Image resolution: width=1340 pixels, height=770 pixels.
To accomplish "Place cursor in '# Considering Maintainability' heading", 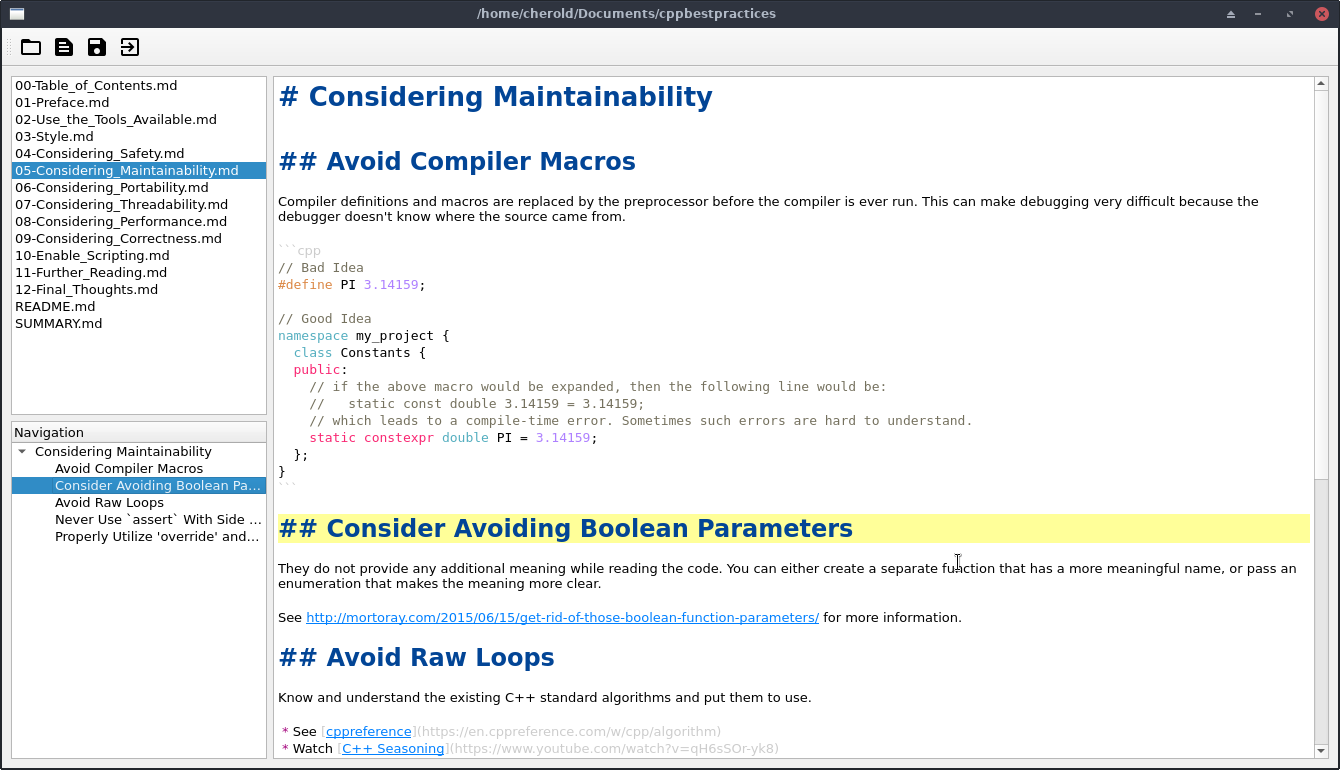I will 496,97.
